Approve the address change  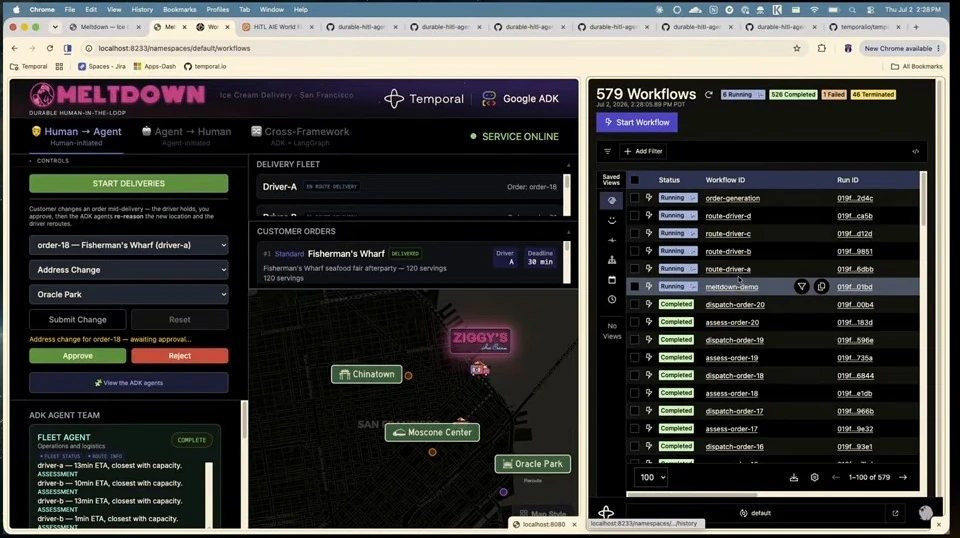coord(78,356)
